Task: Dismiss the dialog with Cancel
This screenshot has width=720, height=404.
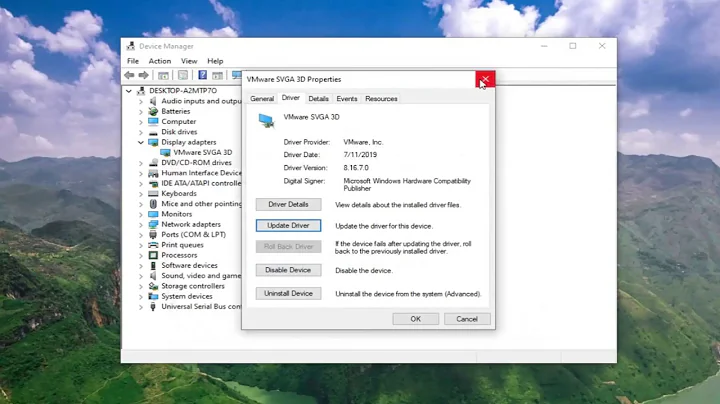Action: coord(467,319)
